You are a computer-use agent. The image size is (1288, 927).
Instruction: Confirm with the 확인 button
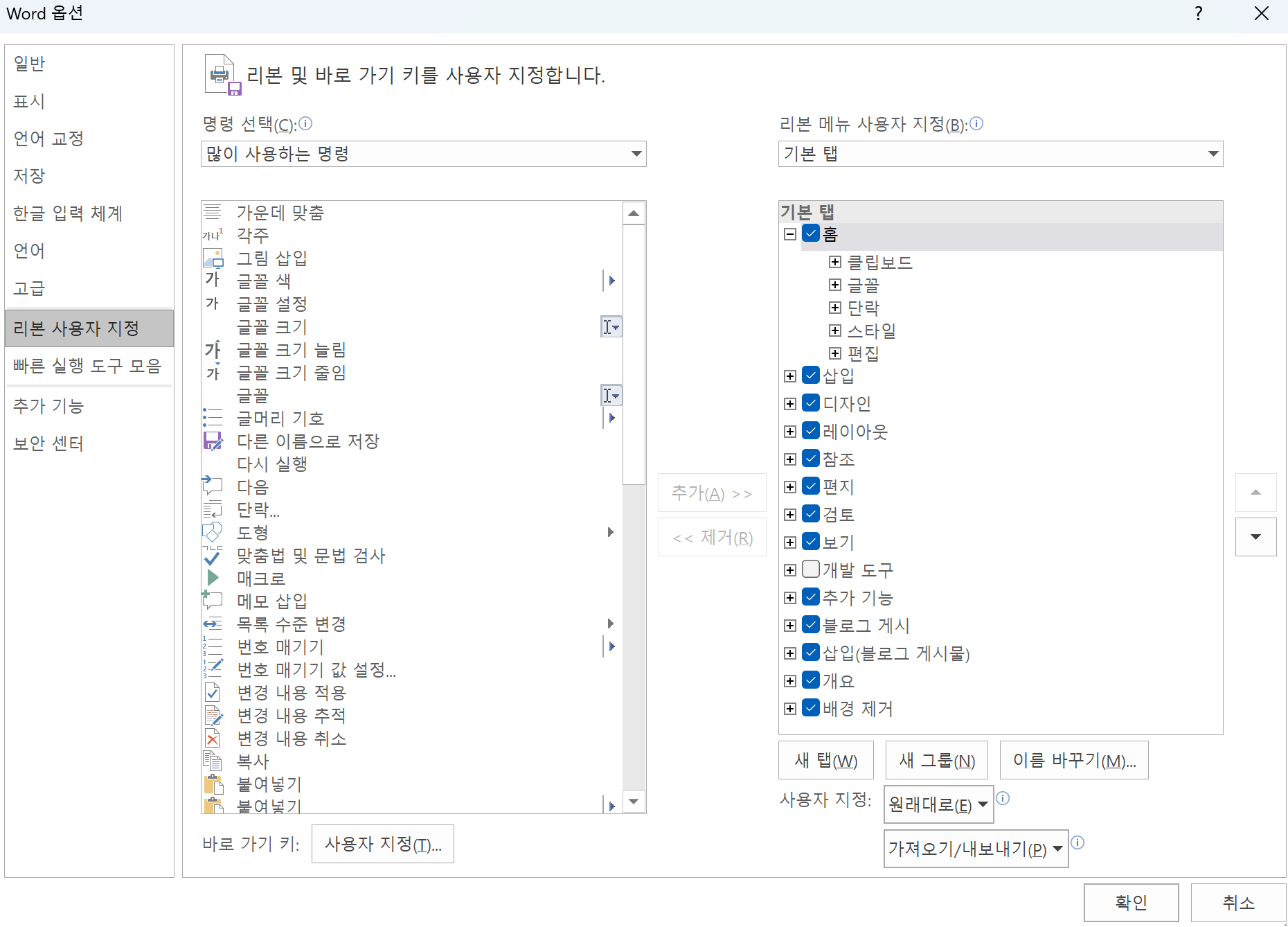coord(1132,903)
